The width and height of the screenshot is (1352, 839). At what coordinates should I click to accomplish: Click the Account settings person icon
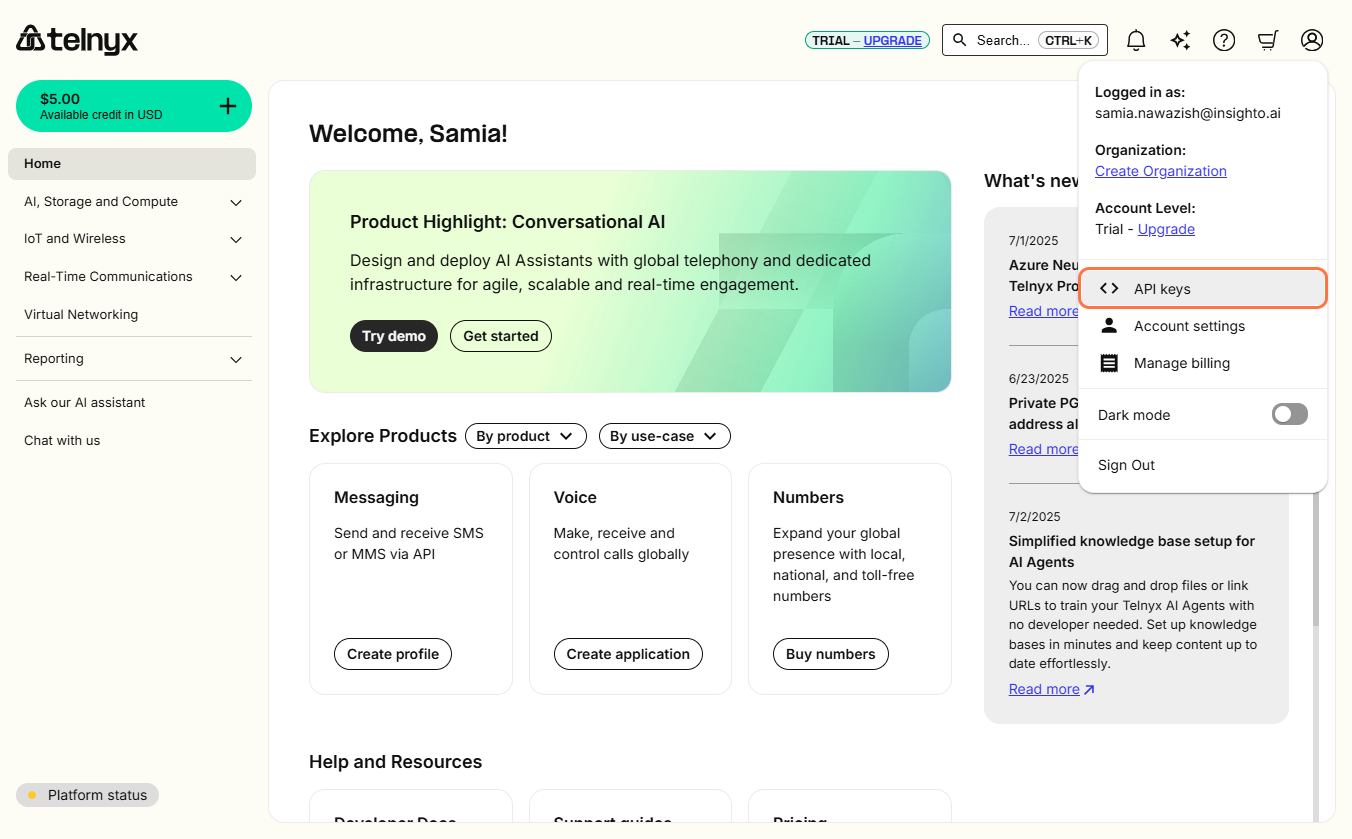point(1109,326)
